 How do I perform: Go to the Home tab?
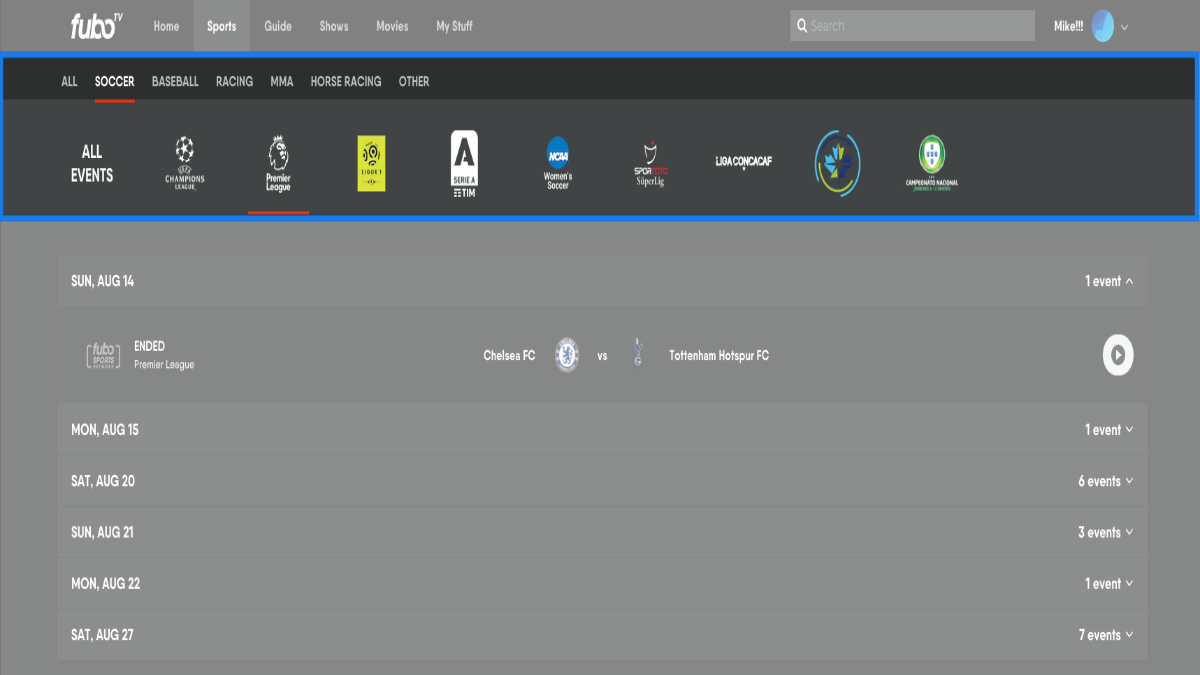(x=166, y=26)
